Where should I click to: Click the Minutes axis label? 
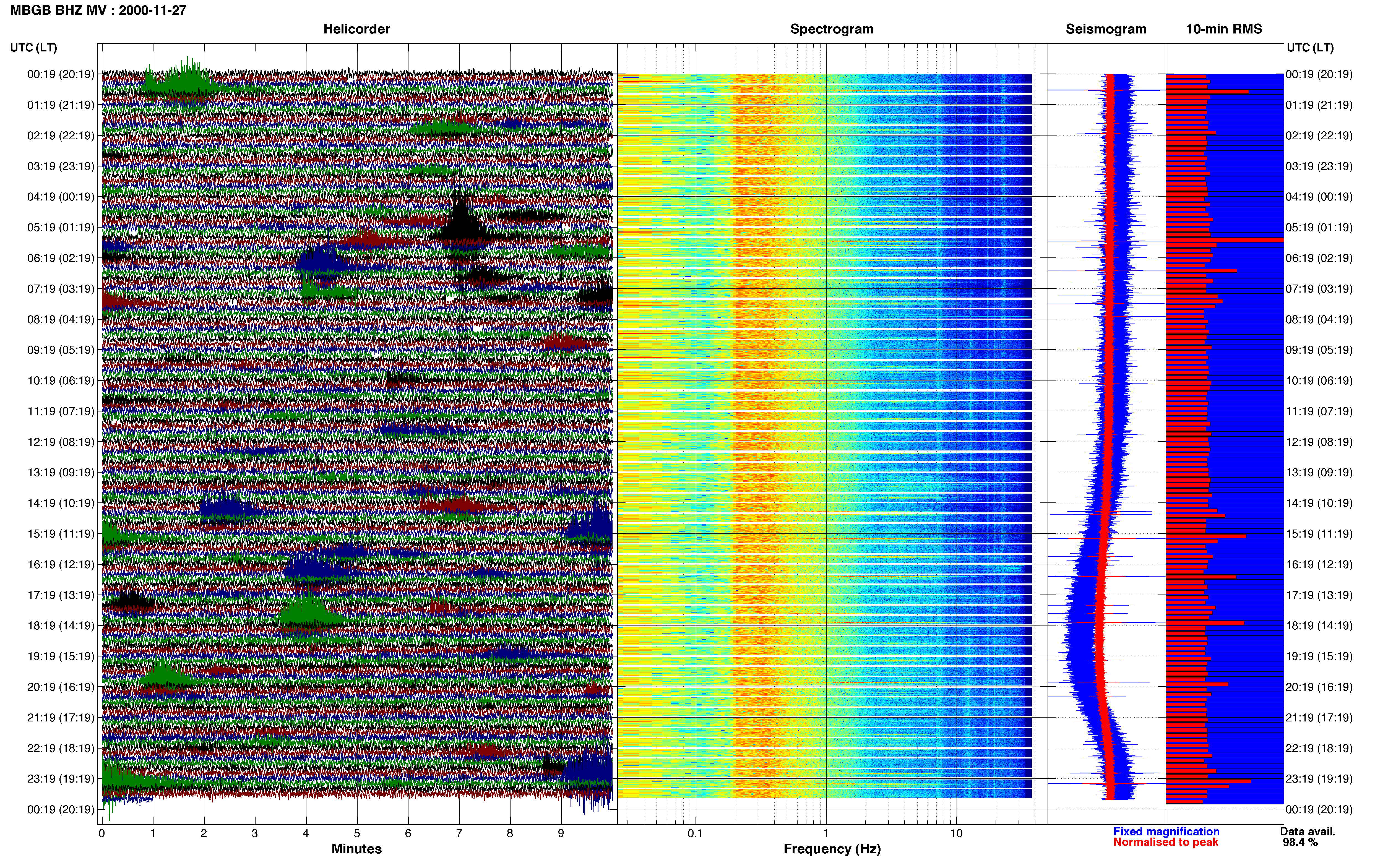click(x=356, y=849)
